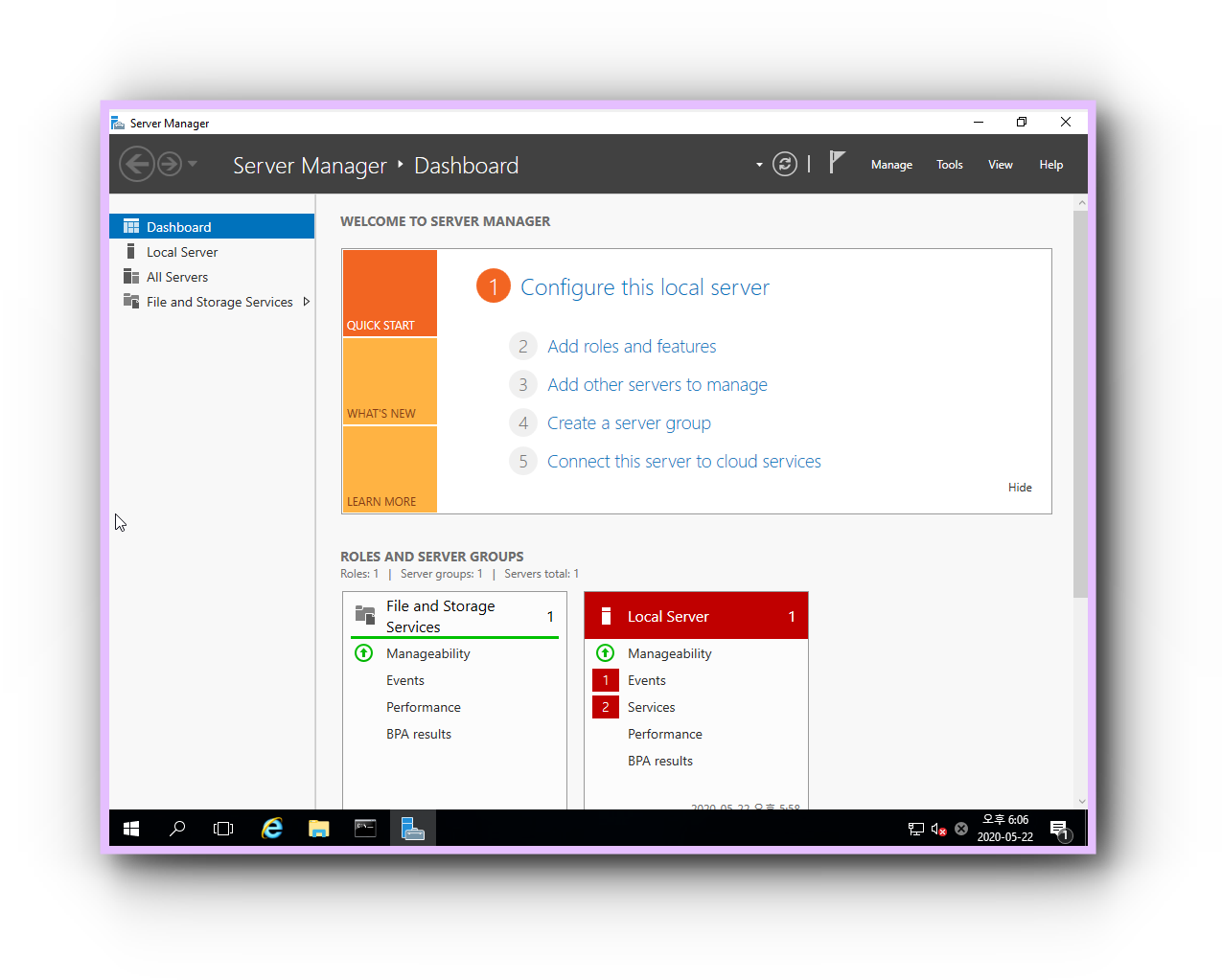Open Performance in the Local Server tile
1222x980 pixels.
point(665,734)
